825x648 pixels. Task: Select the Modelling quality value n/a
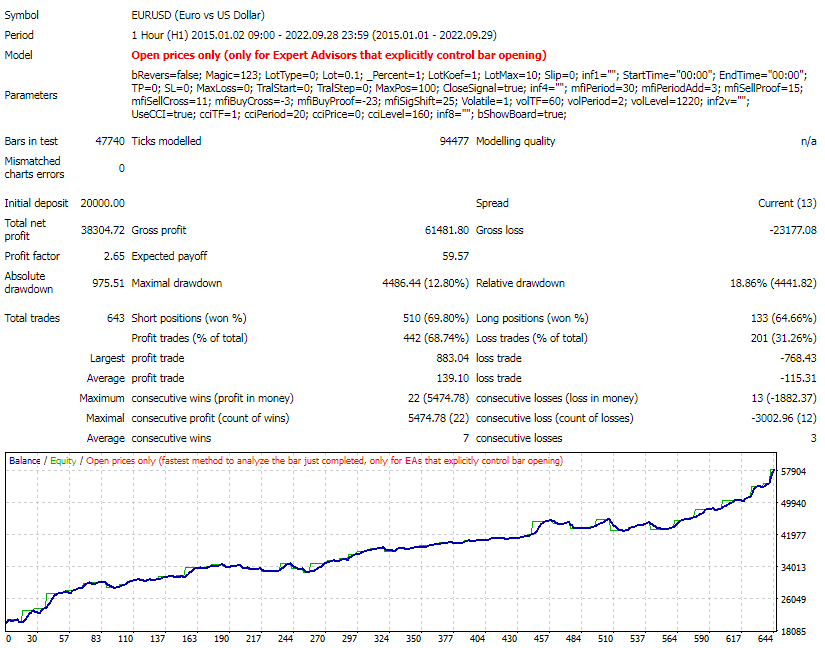pyautogui.click(x=809, y=141)
